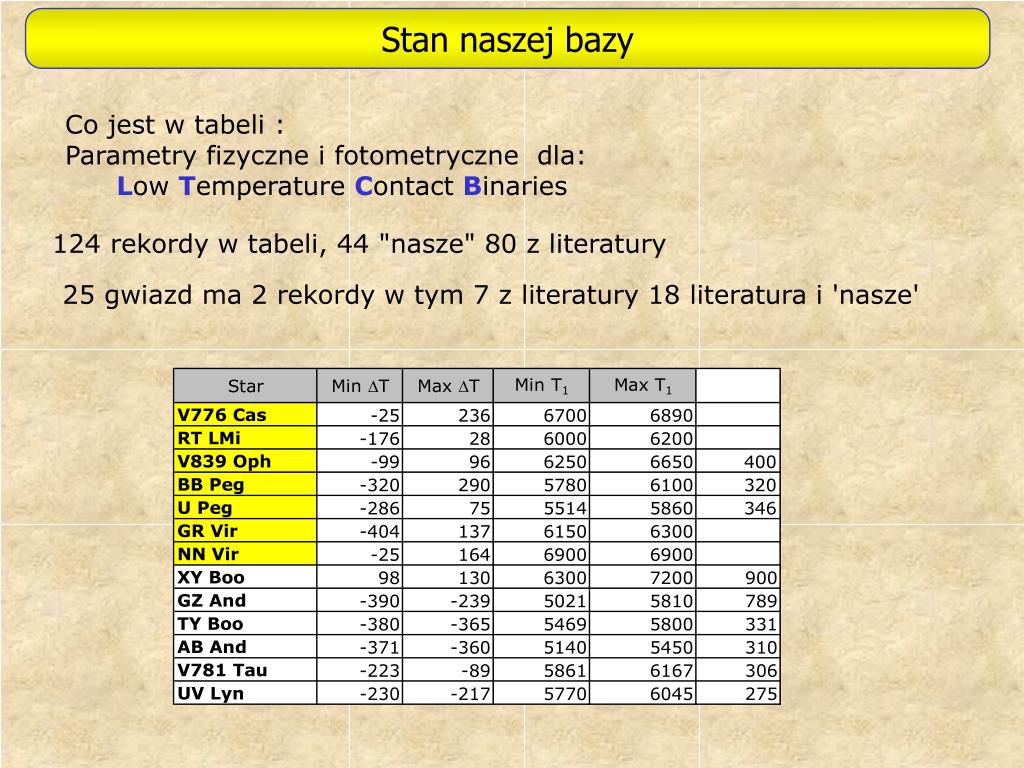Select the 'AB And' star cell
The image size is (1024, 768).
pyautogui.click(x=246, y=647)
